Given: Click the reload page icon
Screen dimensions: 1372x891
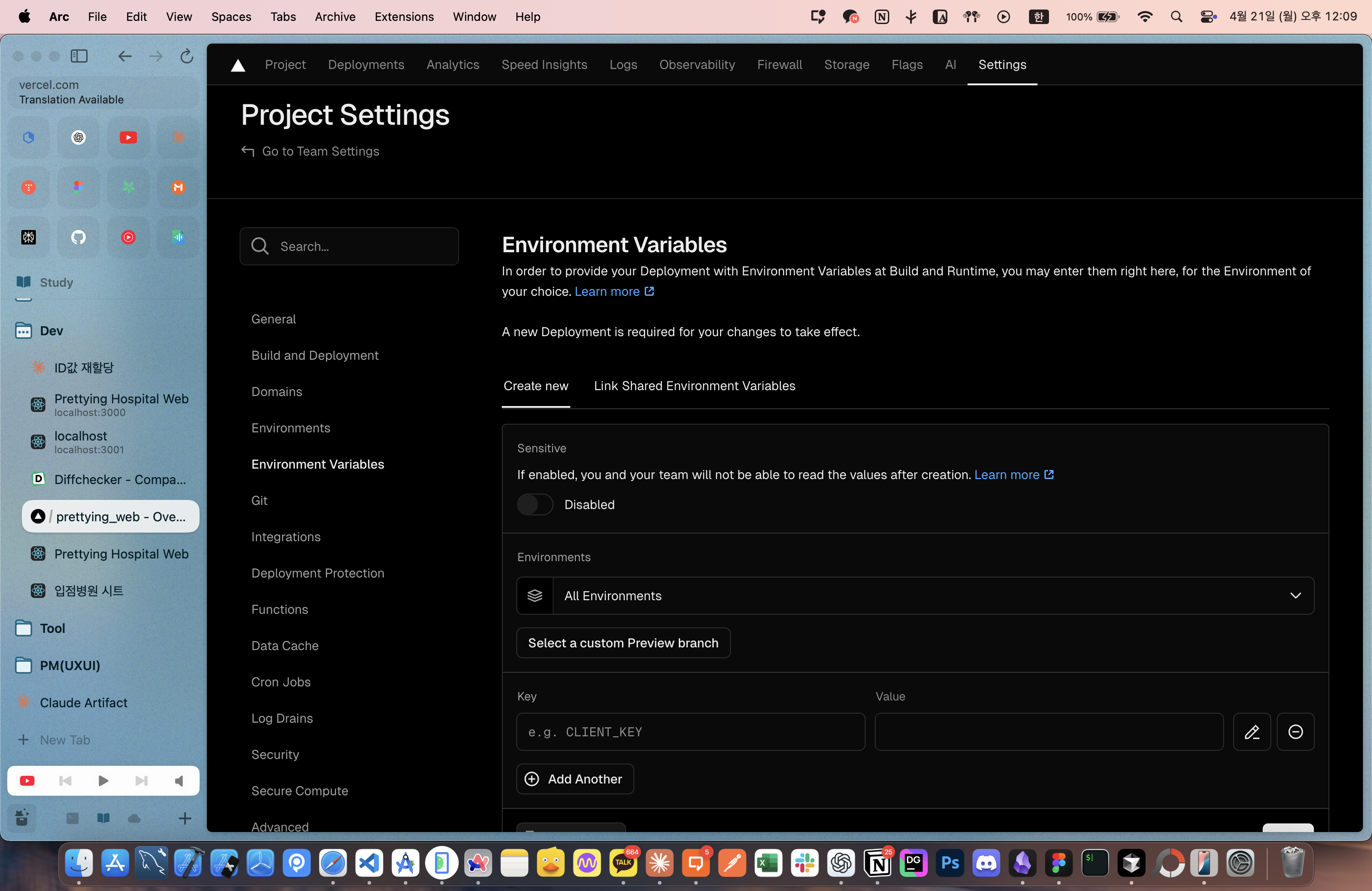Looking at the screenshot, I should 186,56.
